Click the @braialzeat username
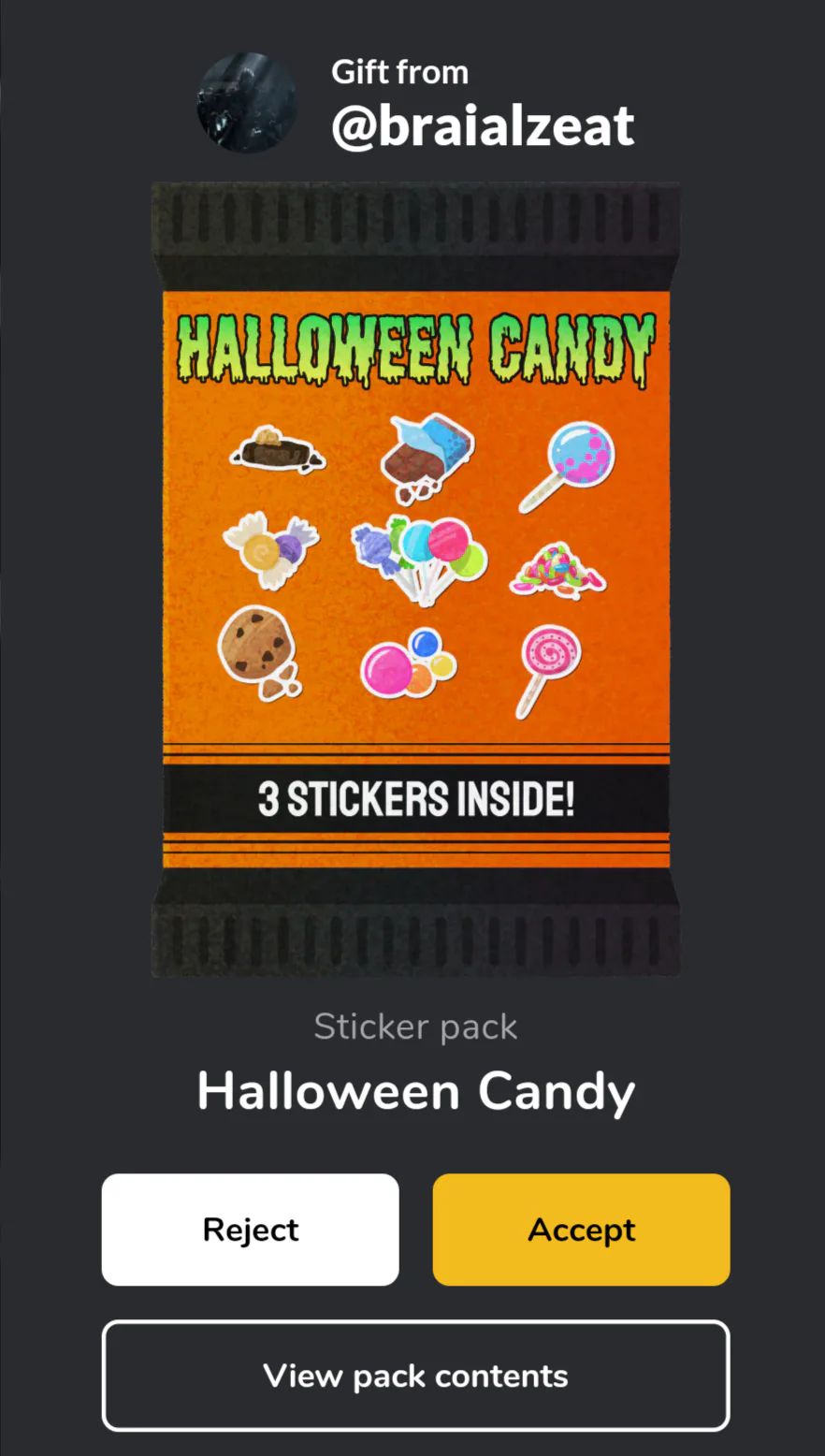 pos(483,126)
